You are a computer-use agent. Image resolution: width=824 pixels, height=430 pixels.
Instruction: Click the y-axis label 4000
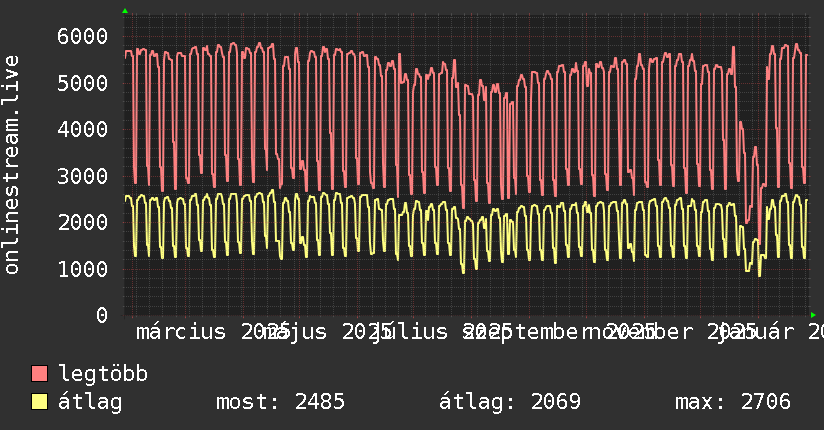[x=83, y=129]
